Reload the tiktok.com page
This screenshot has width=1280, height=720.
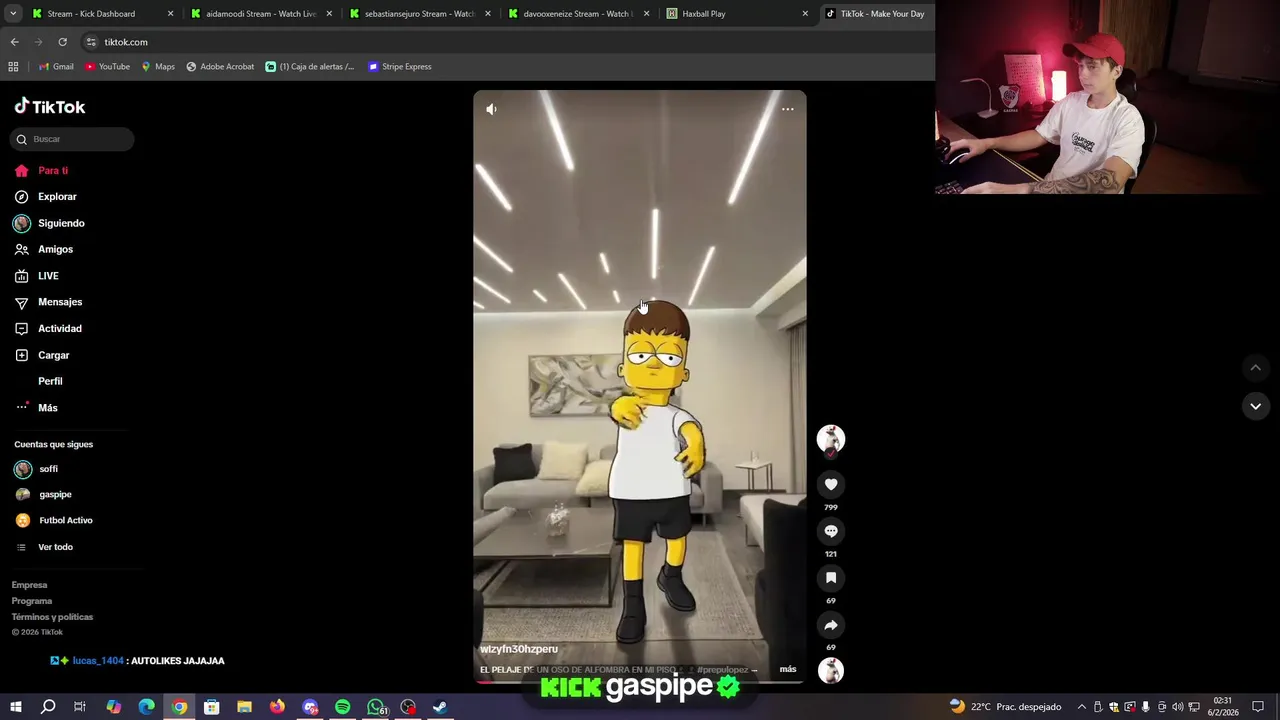[62, 42]
